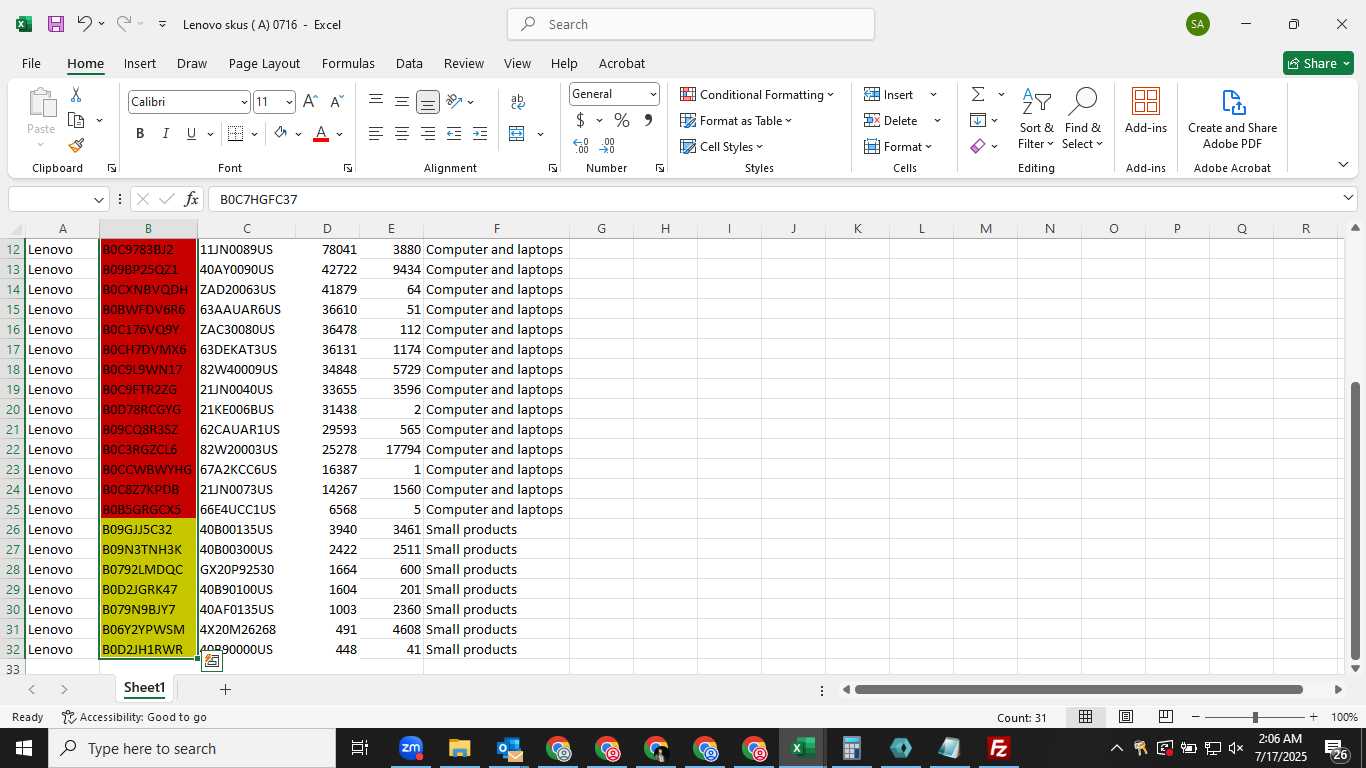Increase decimal places
The width and height of the screenshot is (1366, 768).
[x=581, y=146]
